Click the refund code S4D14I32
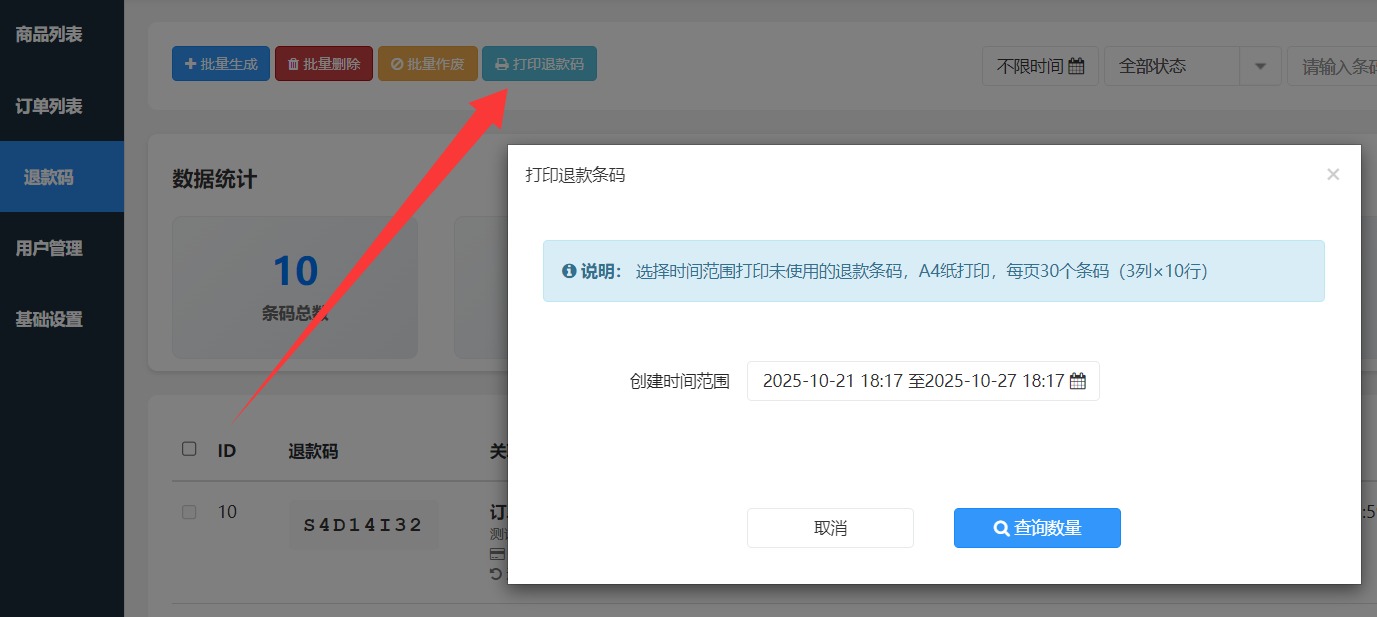Image resolution: width=1377 pixels, height=617 pixels. 363,525
